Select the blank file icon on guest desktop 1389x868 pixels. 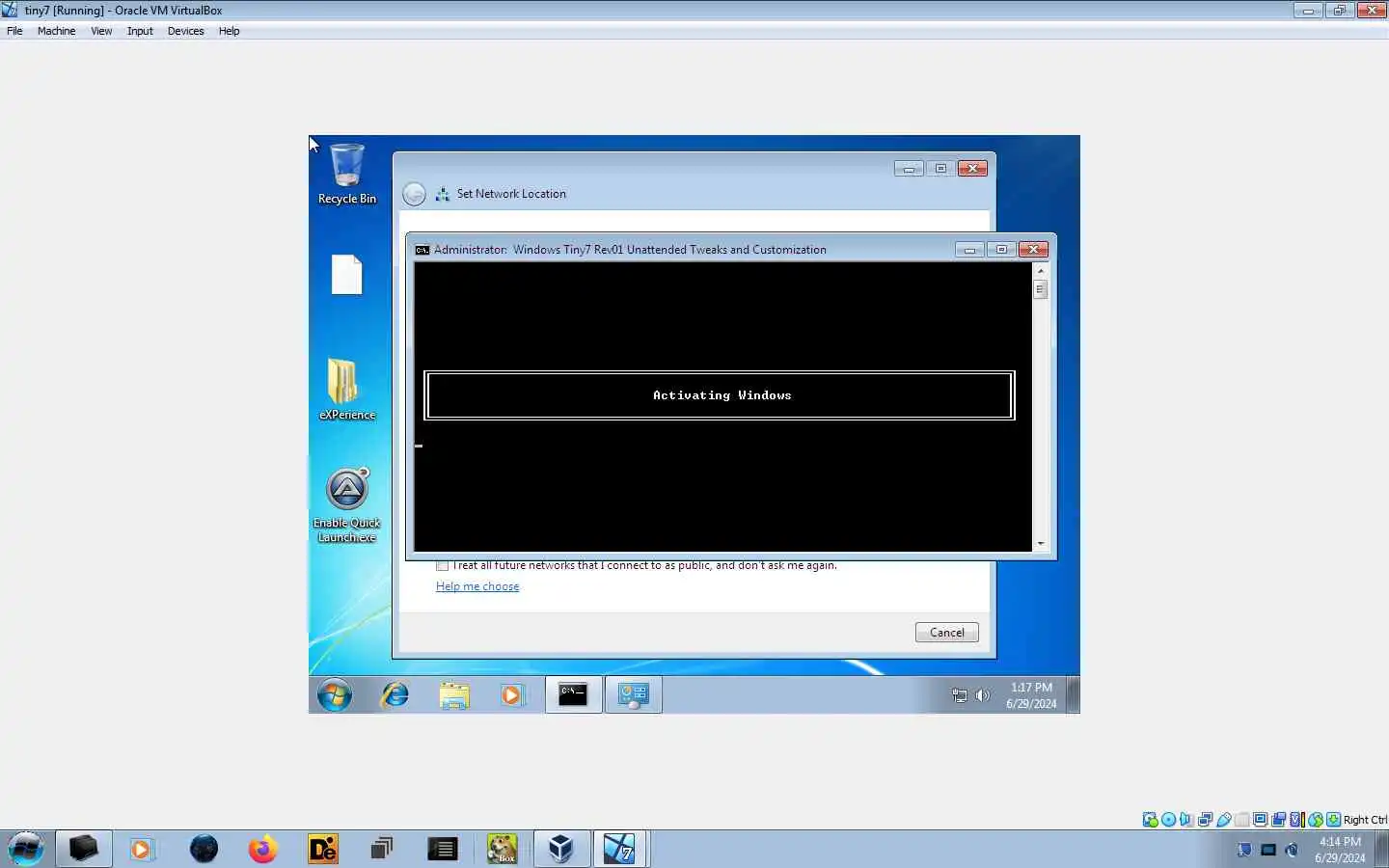click(346, 275)
